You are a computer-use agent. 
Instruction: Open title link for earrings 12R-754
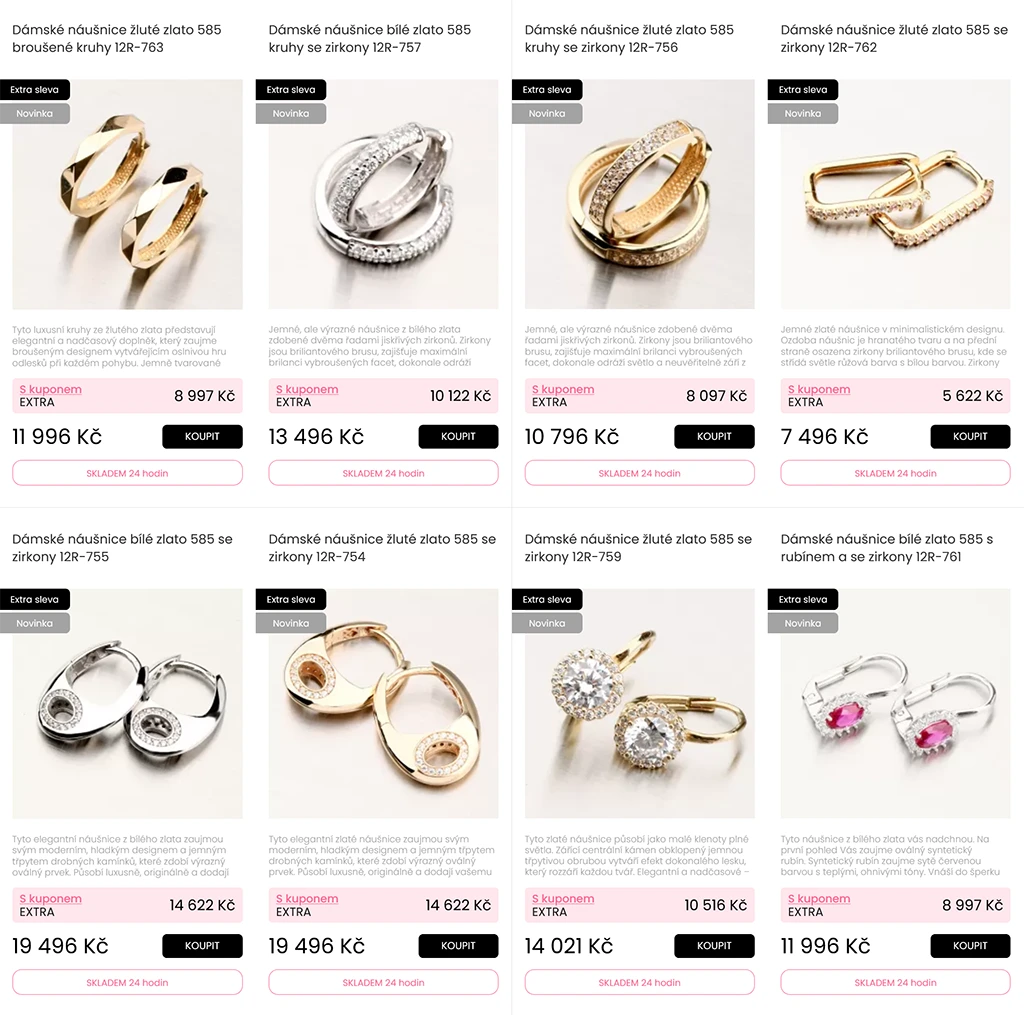(382, 548)
